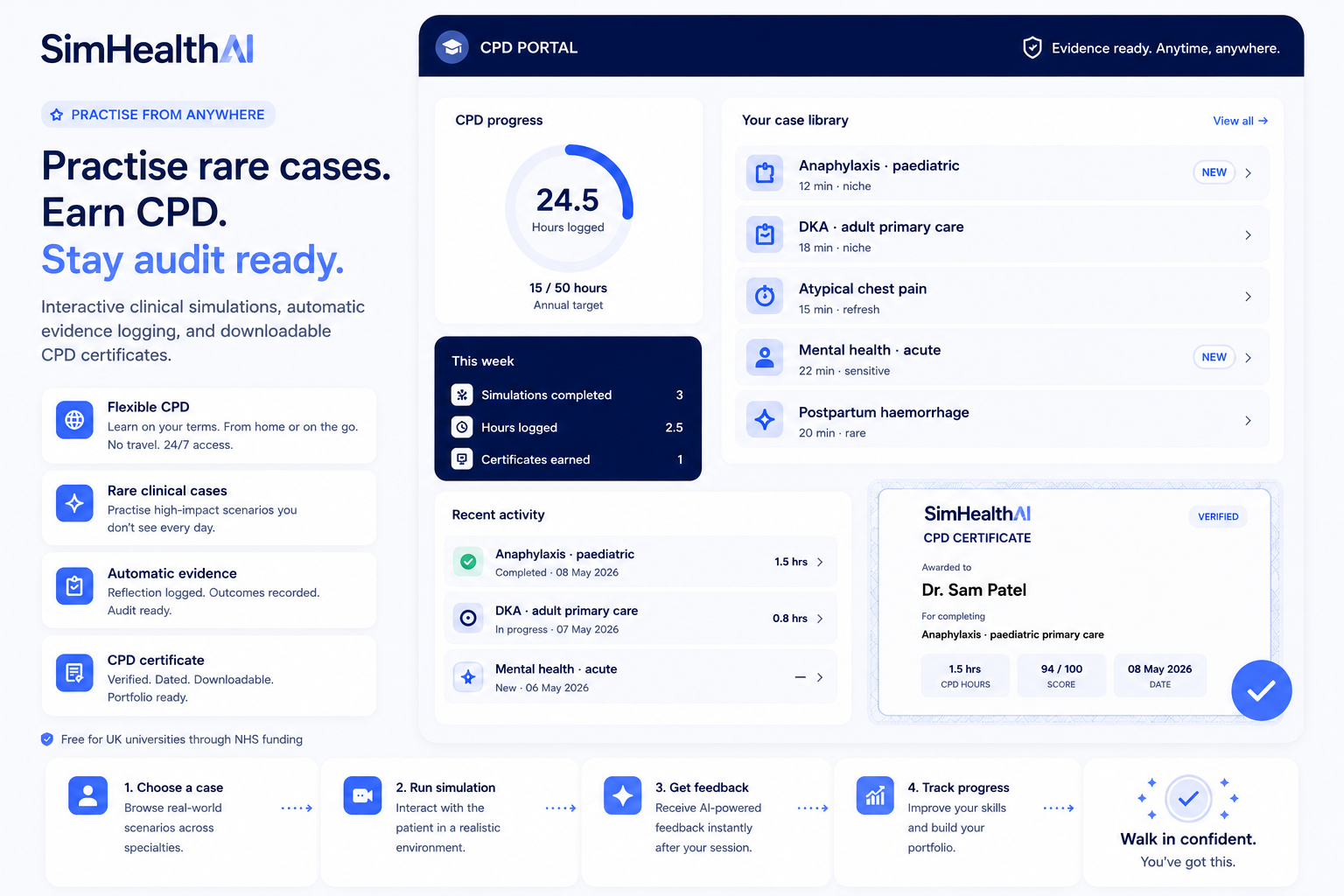Click the 24.5 hours logged progress ring
1344x896 pixels.
click(569, 208)
